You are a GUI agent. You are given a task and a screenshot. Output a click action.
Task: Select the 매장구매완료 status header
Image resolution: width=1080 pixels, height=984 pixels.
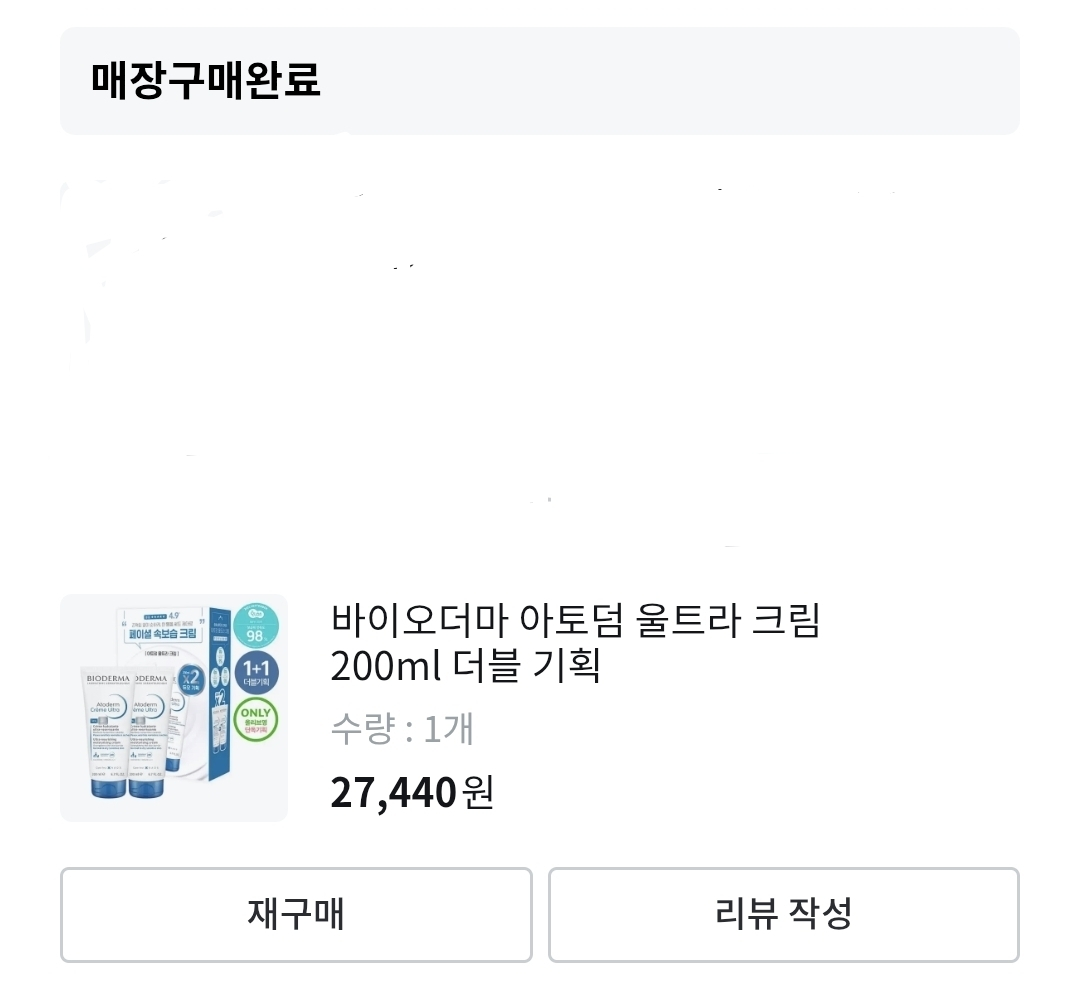(x=205, y=81)
